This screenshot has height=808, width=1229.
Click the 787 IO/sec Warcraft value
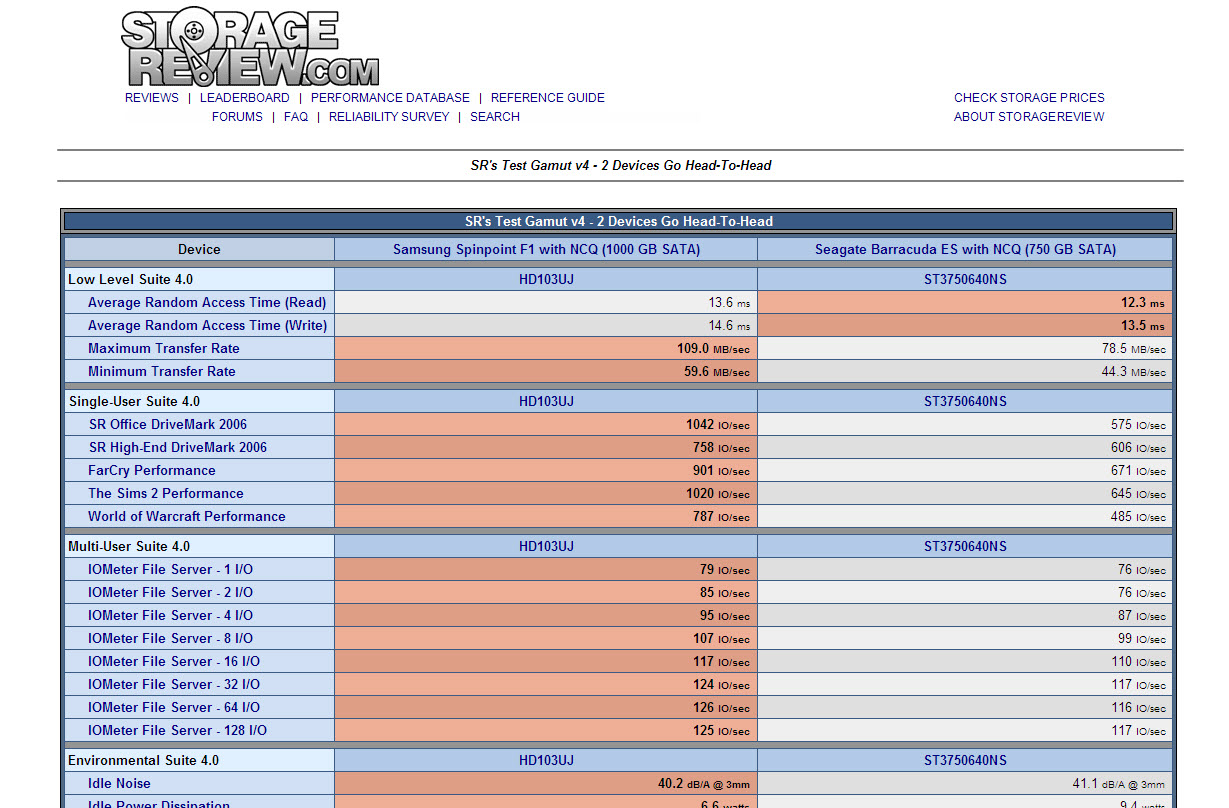721,517
